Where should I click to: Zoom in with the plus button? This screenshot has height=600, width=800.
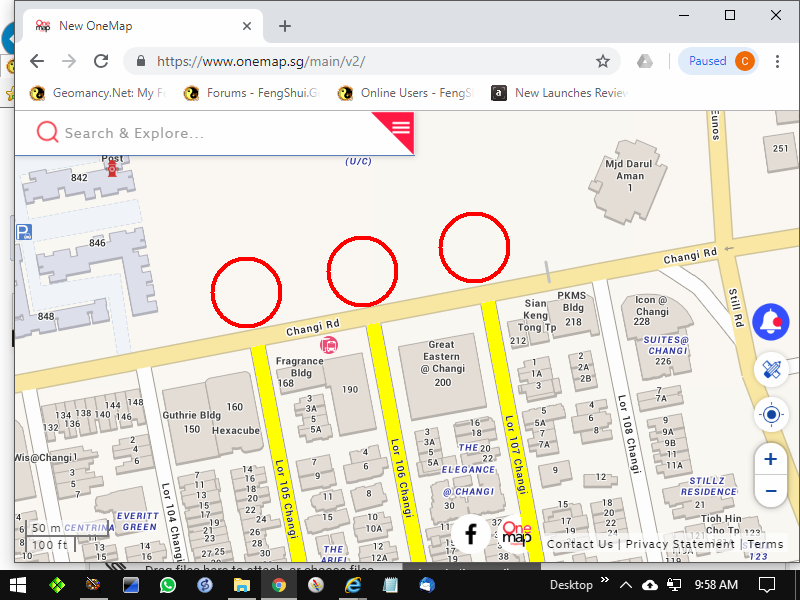(770, 460)
